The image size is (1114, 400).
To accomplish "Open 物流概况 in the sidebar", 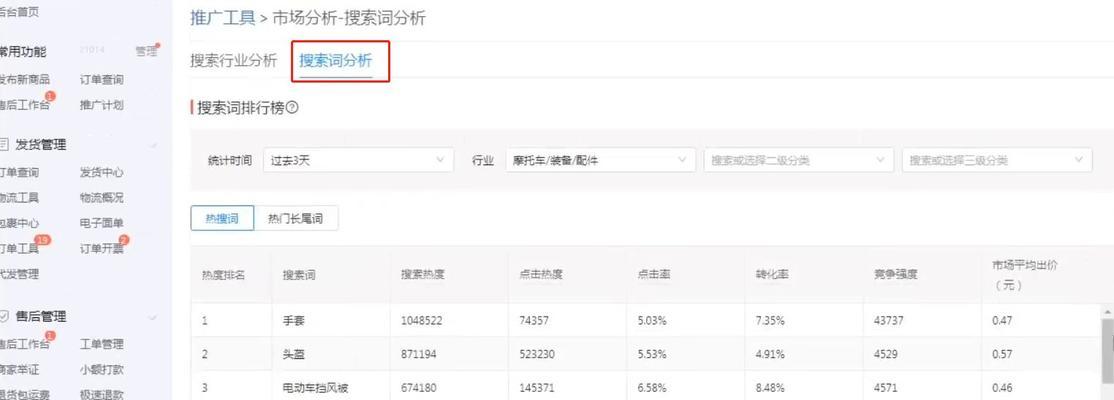I will (102, 198).
